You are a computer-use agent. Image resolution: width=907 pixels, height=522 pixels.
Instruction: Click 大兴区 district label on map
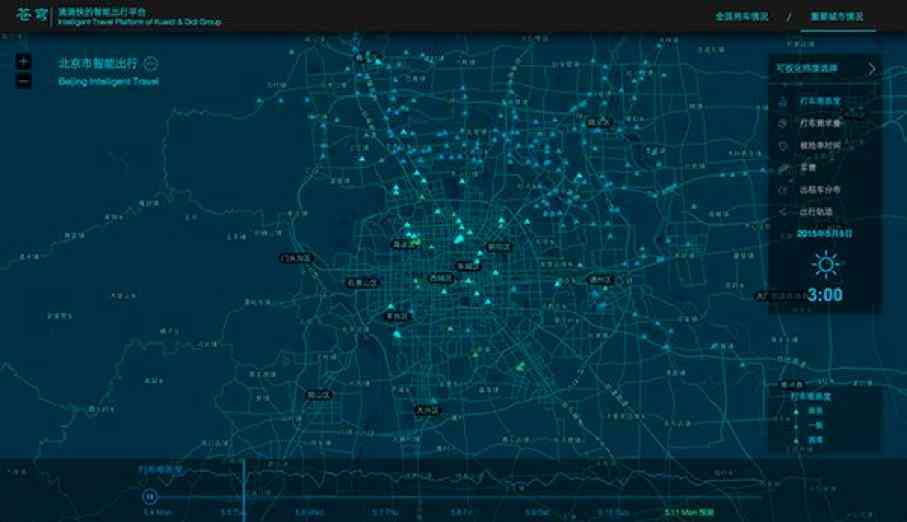click(x=428, y=410)
